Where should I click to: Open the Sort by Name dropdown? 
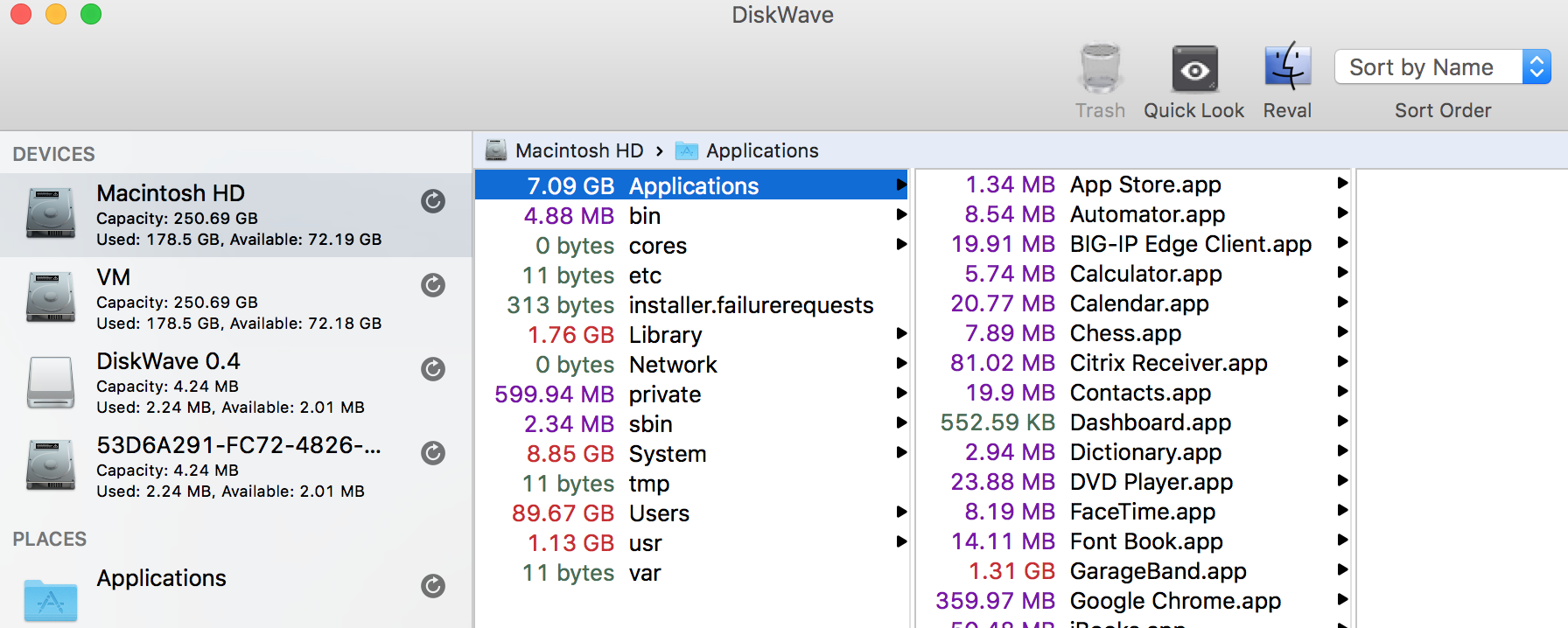click(x=1442, y=67)
